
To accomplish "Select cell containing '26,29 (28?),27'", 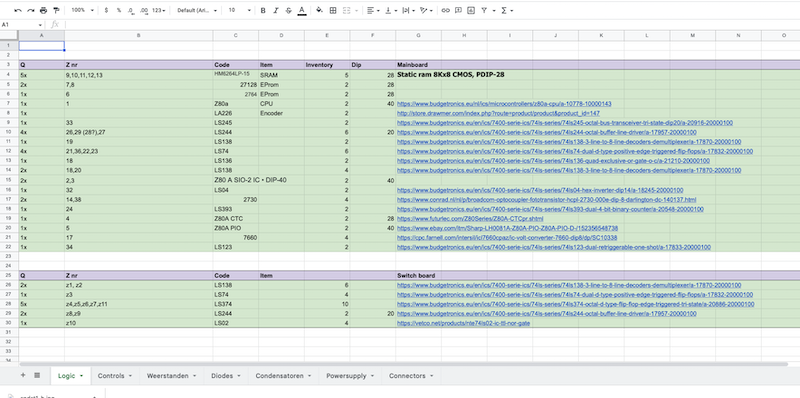I will 138,132.
